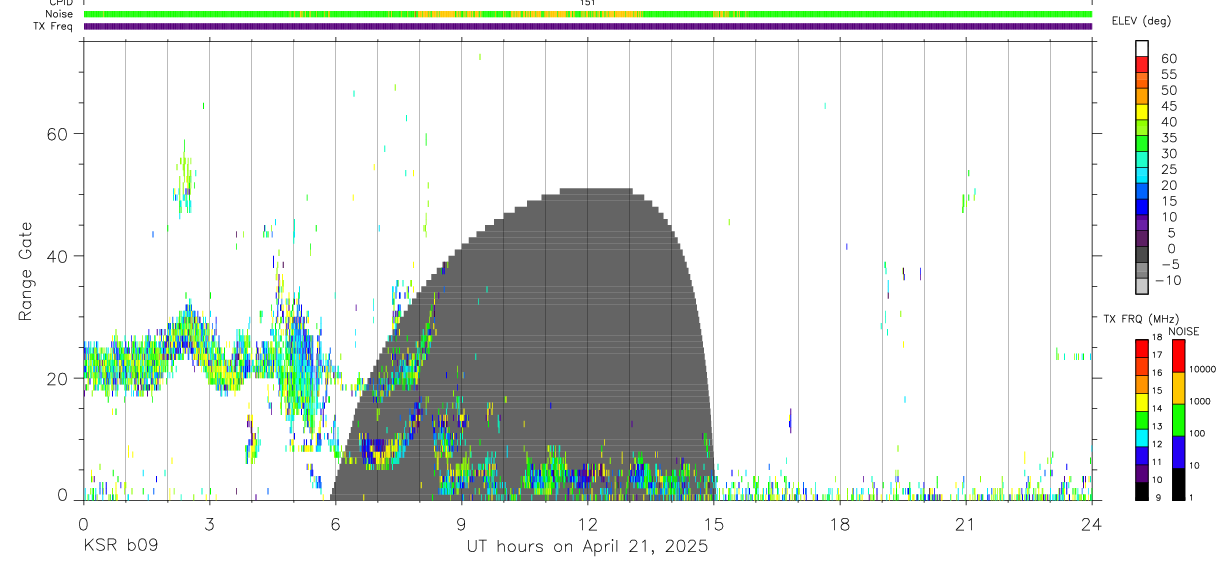Pick the cyan segment of the ELEV colorbar
This screenshot has height=567, width=1228.
(x=1142, y=175)
